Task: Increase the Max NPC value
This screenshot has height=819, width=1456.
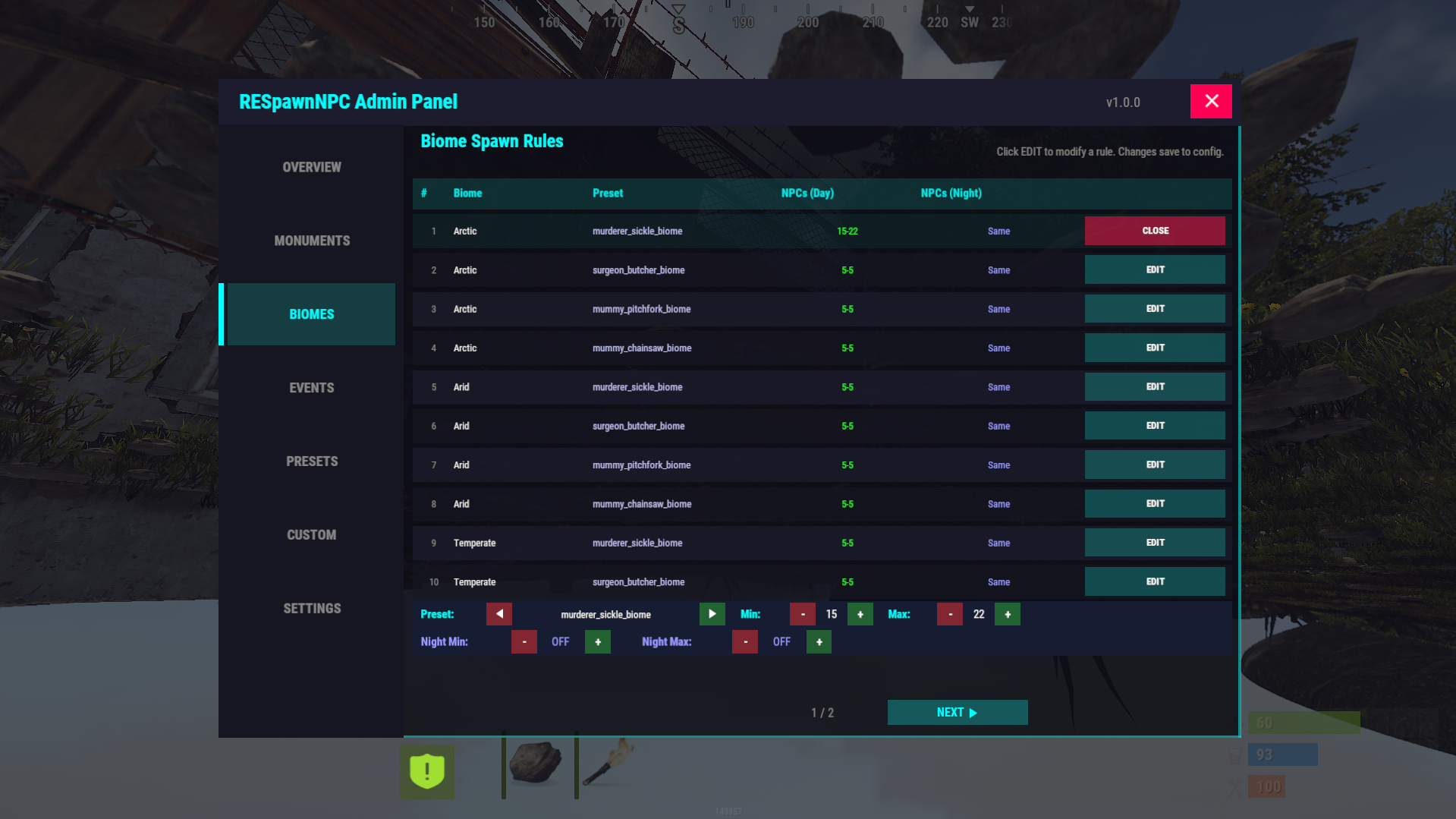Action: click(x=1007, y=614)
